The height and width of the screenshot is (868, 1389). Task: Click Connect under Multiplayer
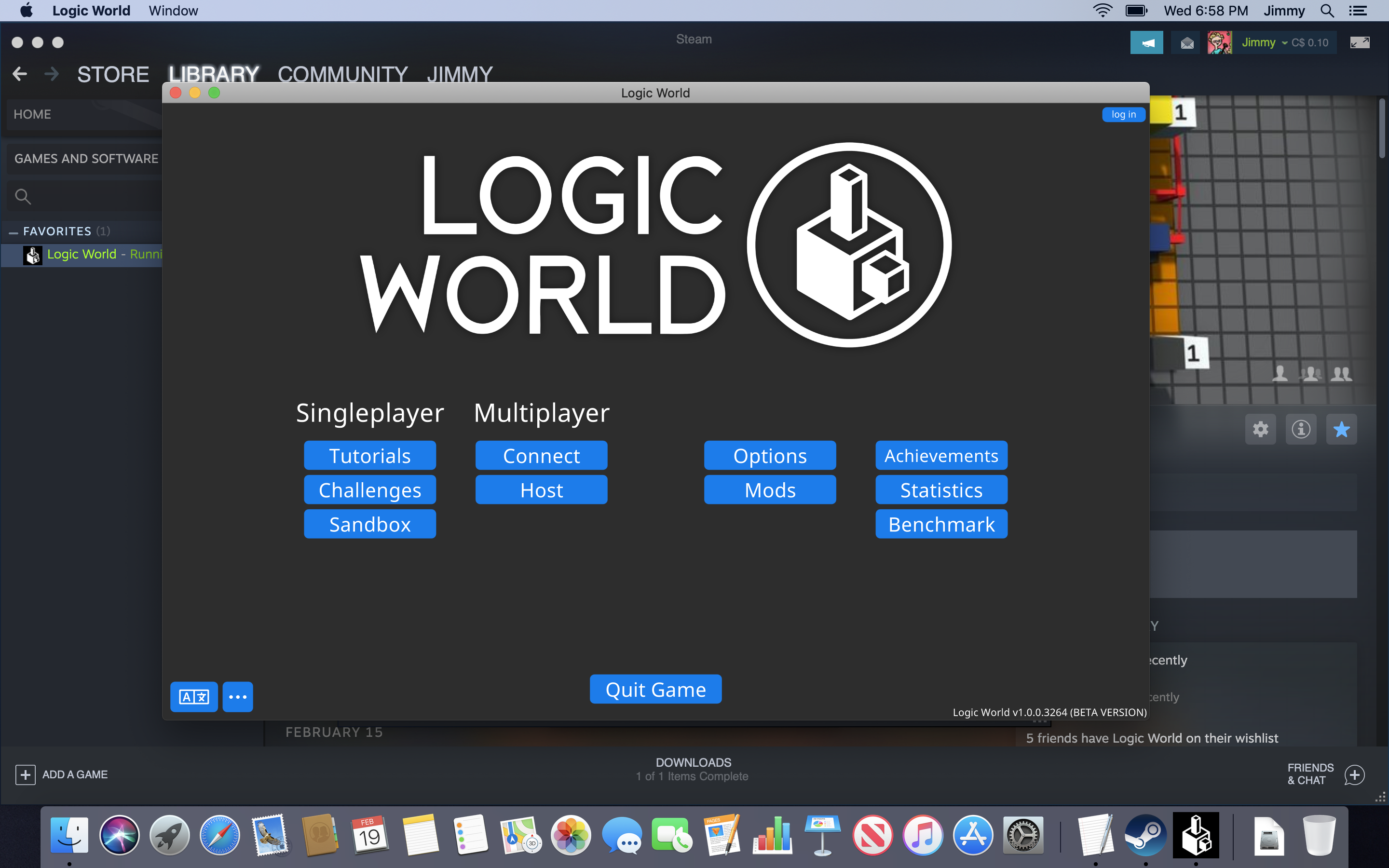[541, 455]
